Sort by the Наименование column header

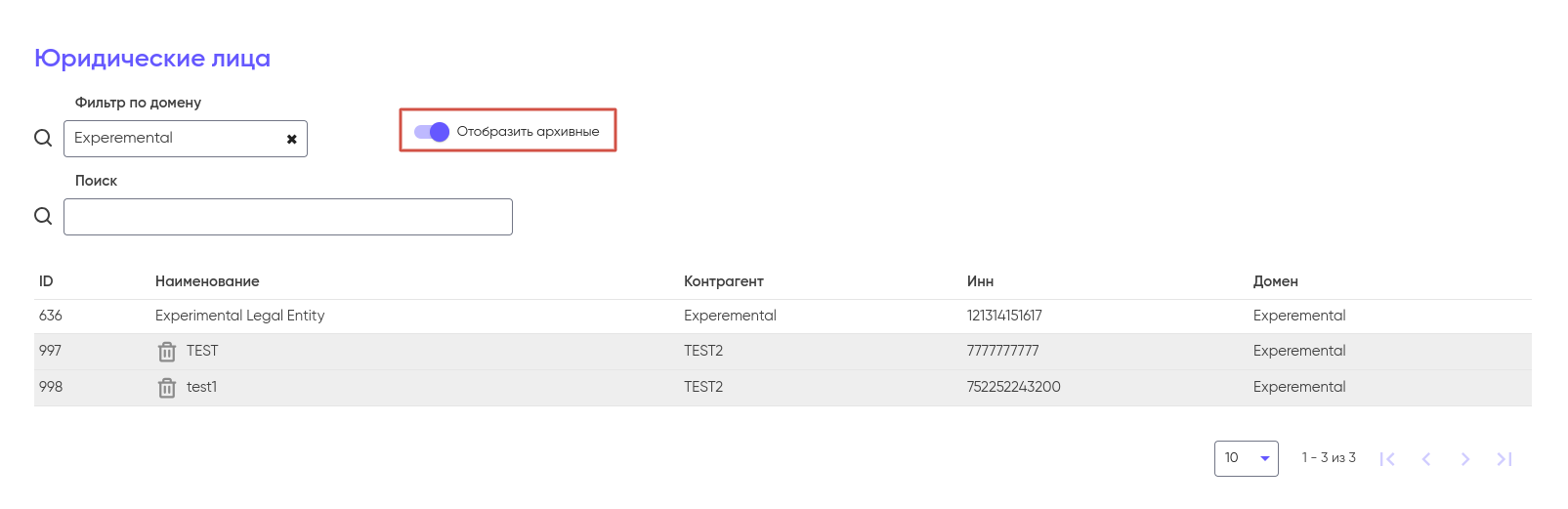207,281
